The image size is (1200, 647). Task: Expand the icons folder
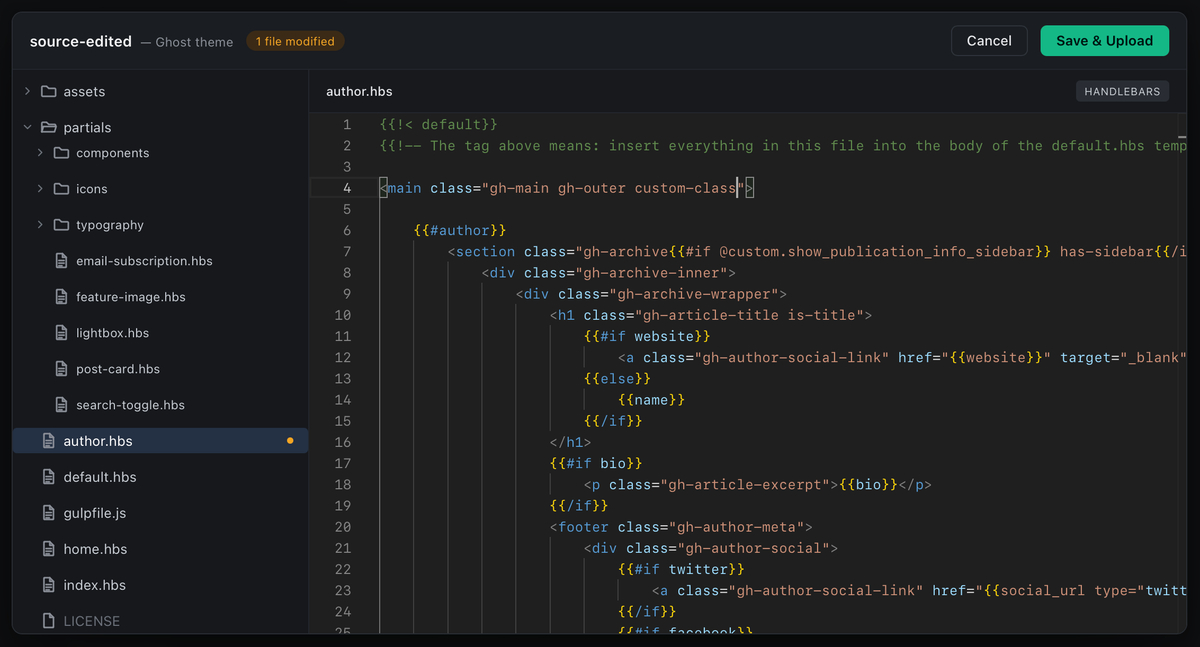tap(38, 188)
